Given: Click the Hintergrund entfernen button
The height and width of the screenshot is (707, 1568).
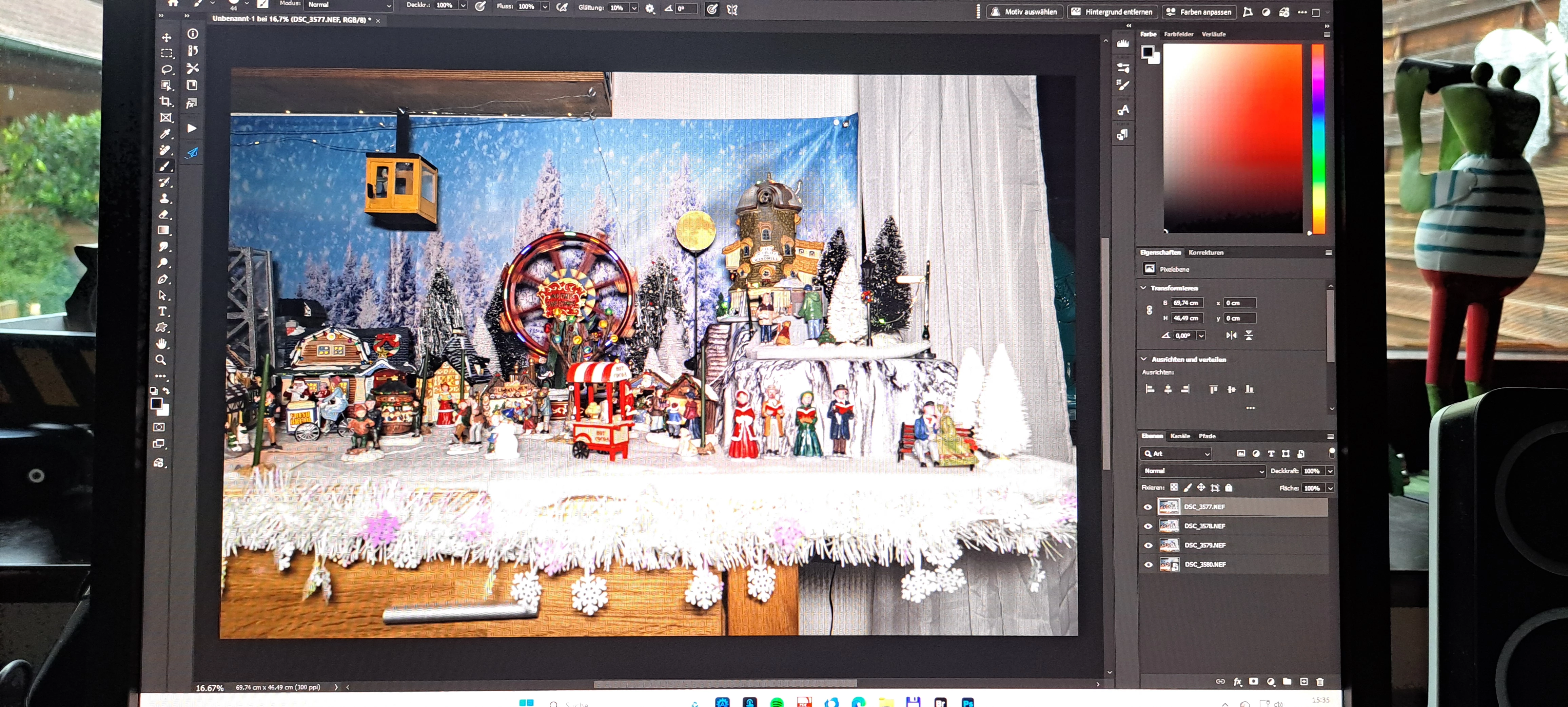Looking at the screenshot, I should pyautogui.click(x=1112, y=12).
